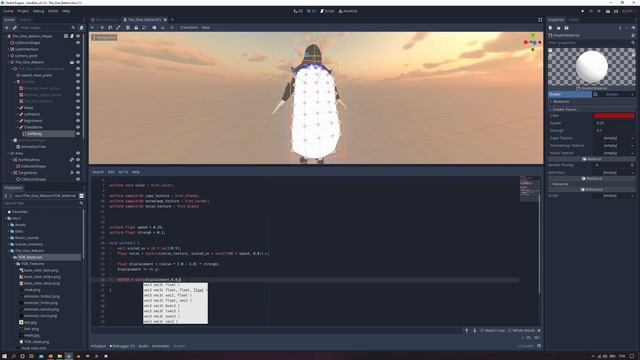Select the Scale mode tool
Image resolution: width=640 pixels, height=360 pixels.
click(x=118, y=28)
